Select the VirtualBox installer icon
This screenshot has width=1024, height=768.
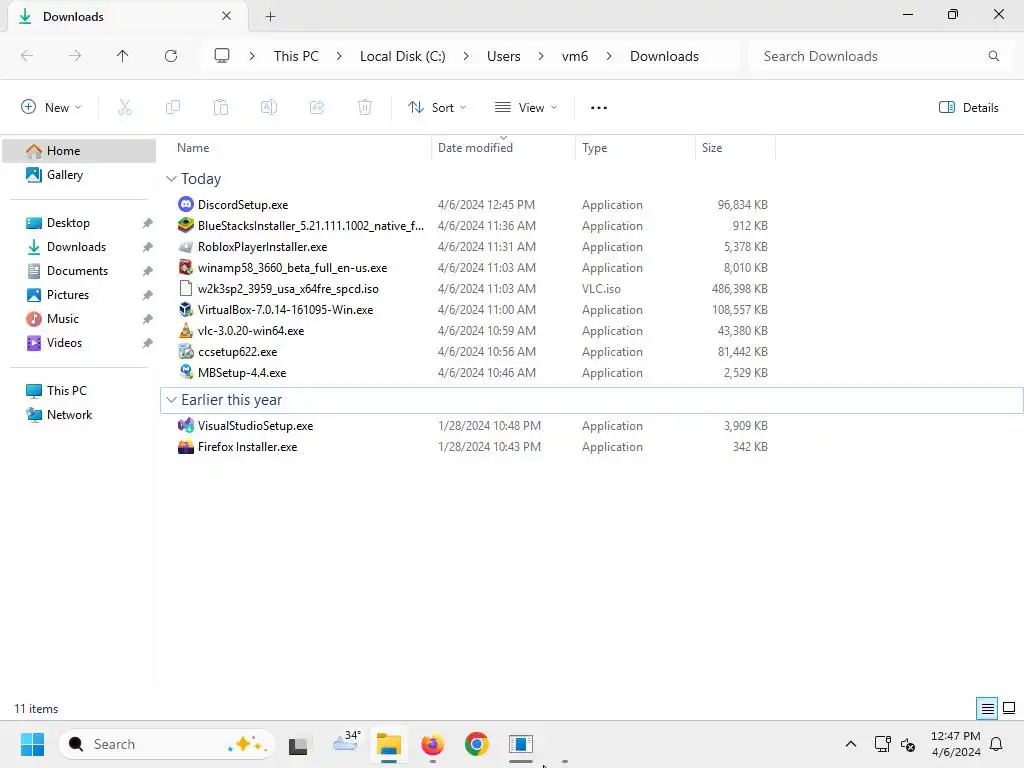pos(185,310)
